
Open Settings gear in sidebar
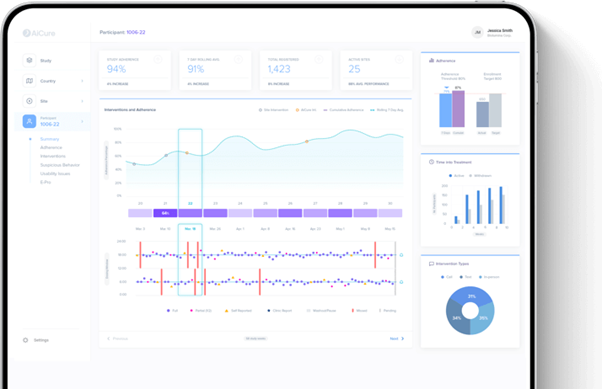tap(25, 340)
